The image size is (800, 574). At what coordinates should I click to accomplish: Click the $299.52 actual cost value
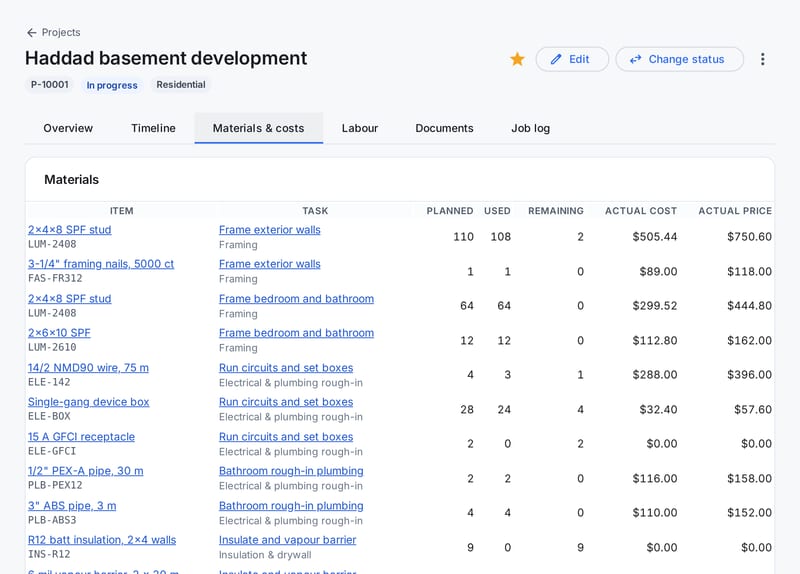[x=655, y=306]
